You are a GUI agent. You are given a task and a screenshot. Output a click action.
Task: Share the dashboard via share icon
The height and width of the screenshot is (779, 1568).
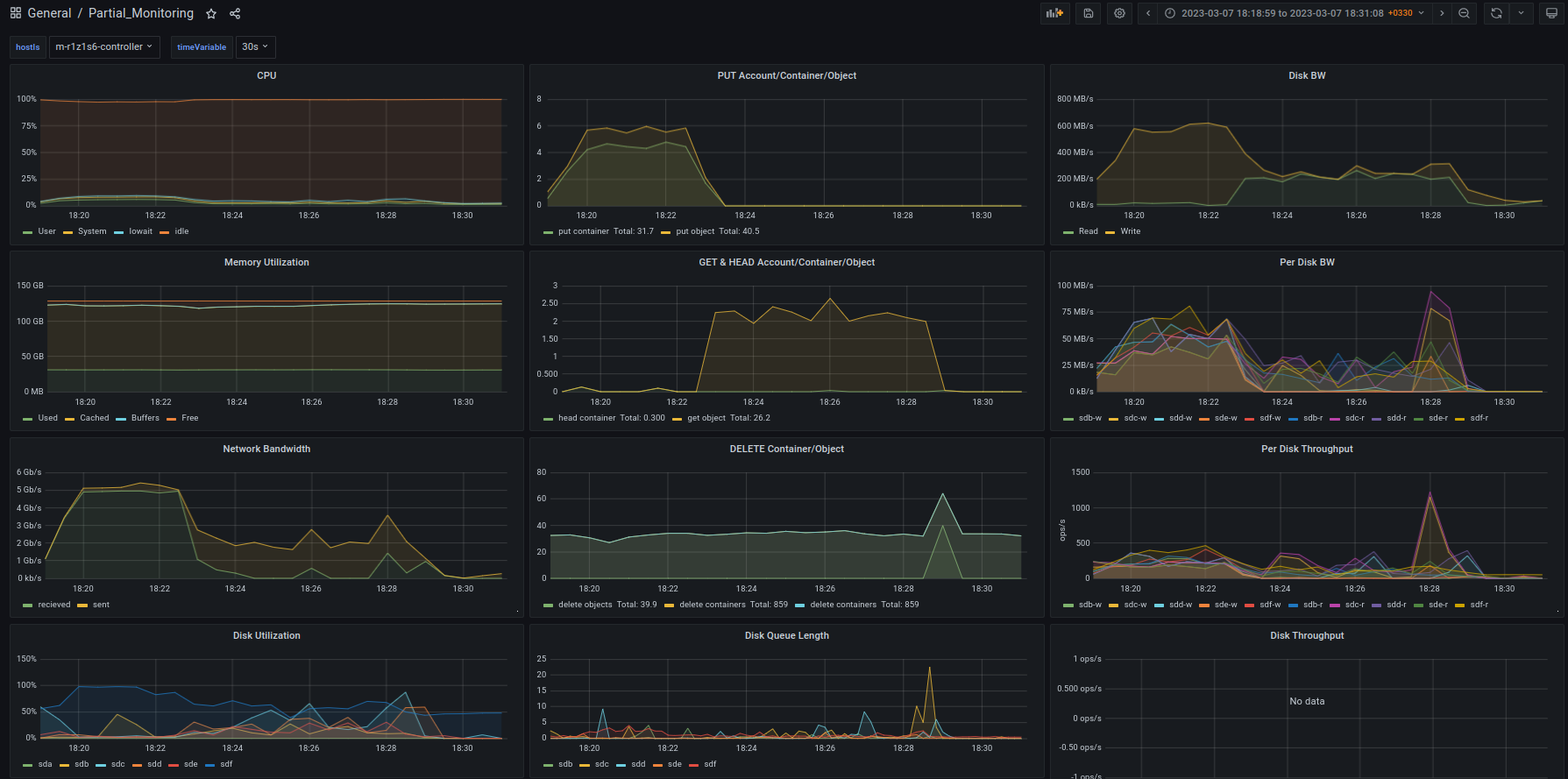click(235, 14)
